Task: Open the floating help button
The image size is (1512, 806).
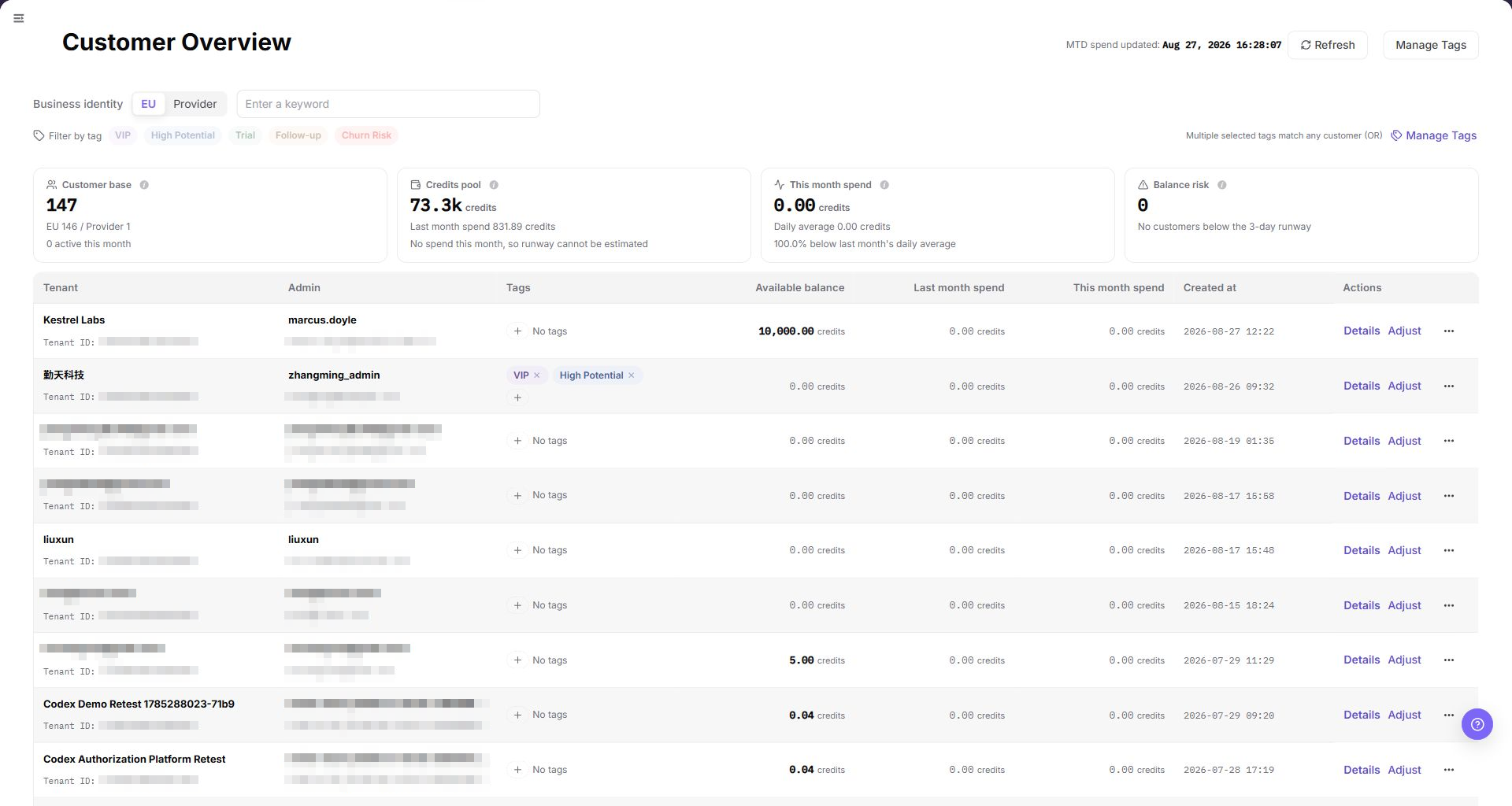Action: tap(1477, 724)
